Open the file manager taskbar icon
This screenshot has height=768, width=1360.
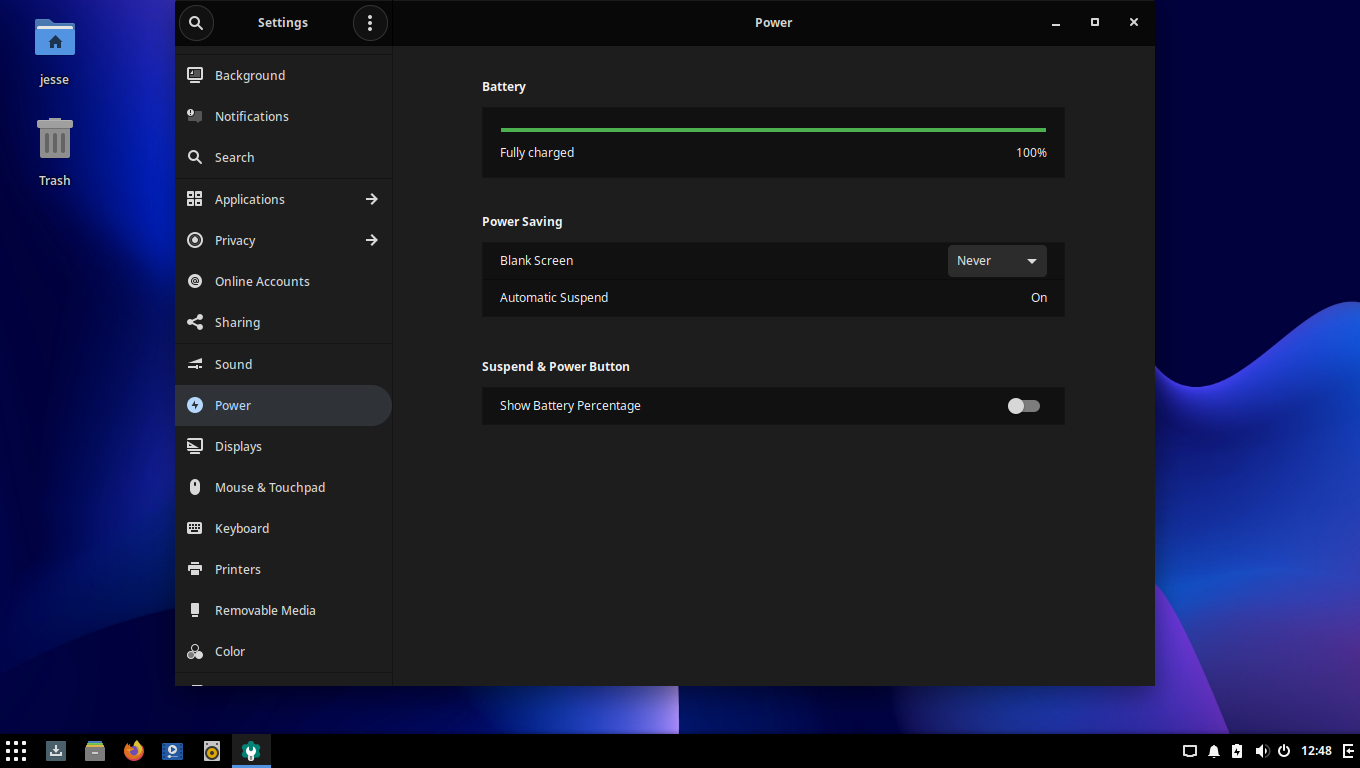tap(95, 751)
